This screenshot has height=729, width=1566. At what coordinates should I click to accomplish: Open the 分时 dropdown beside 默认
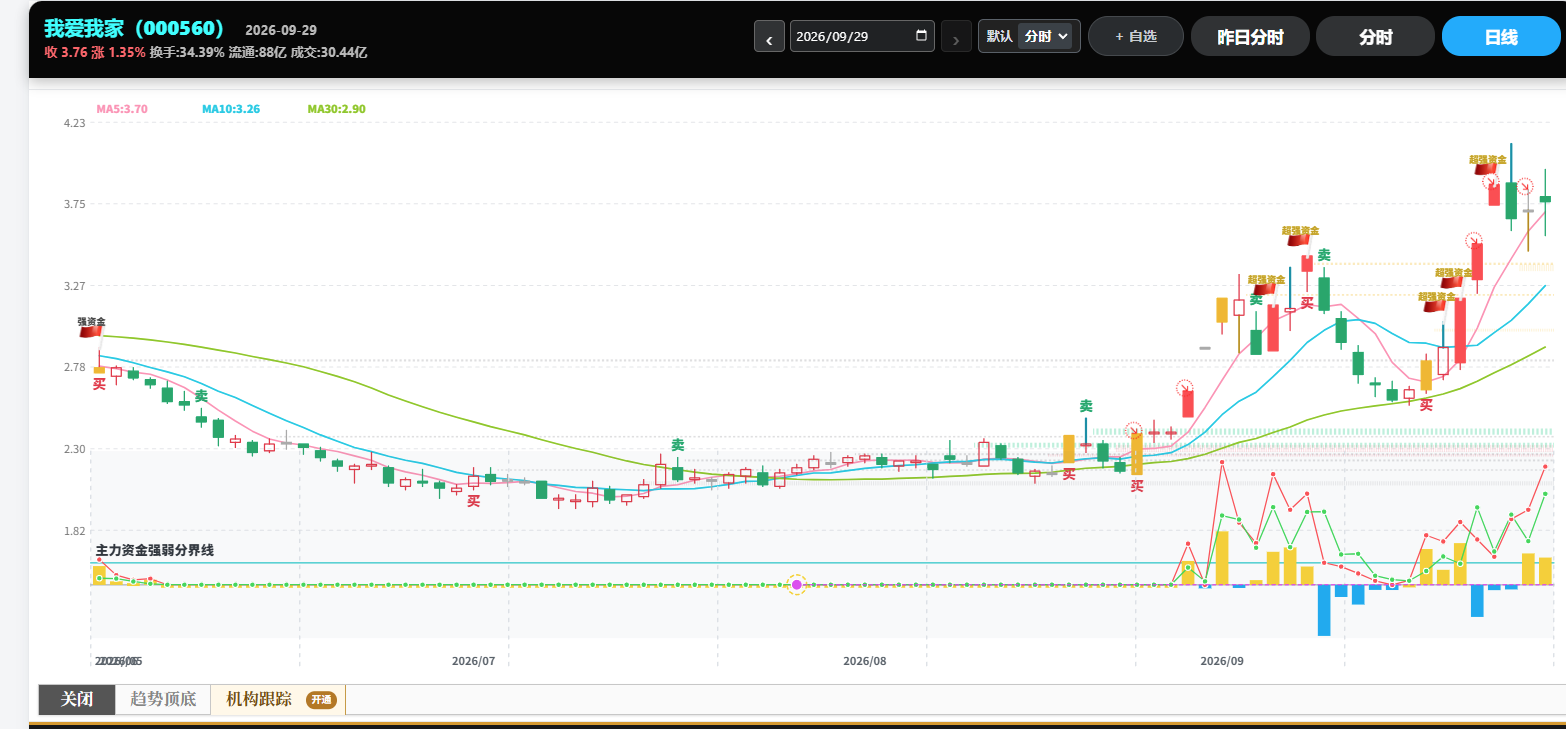(x=1045, y=36)
